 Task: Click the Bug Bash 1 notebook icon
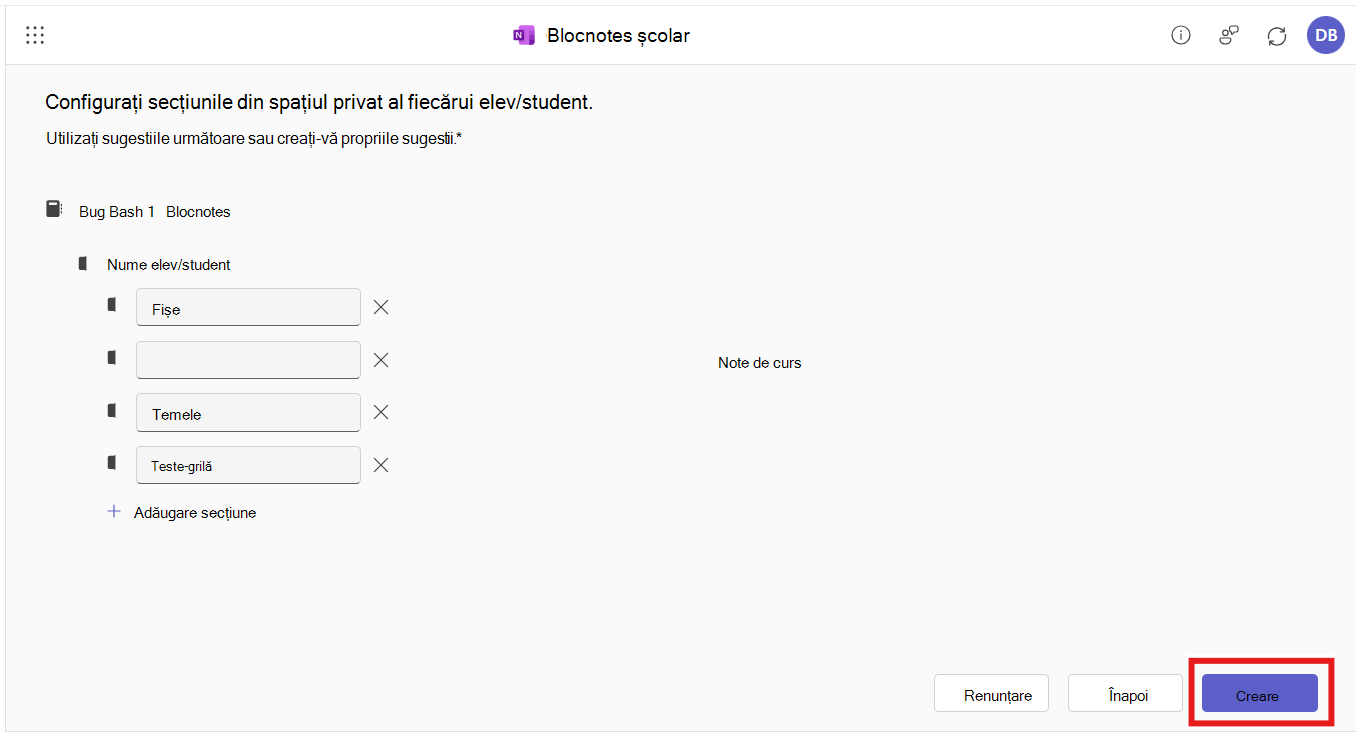point(54,209)
